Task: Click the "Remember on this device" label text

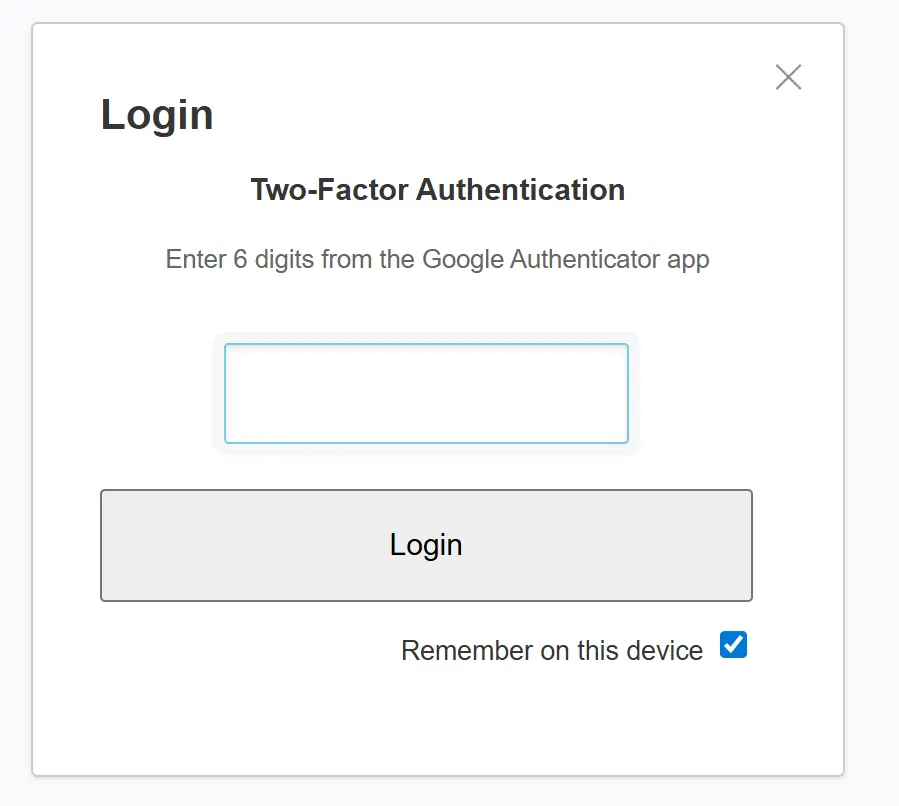Action: tap(551, 651)
